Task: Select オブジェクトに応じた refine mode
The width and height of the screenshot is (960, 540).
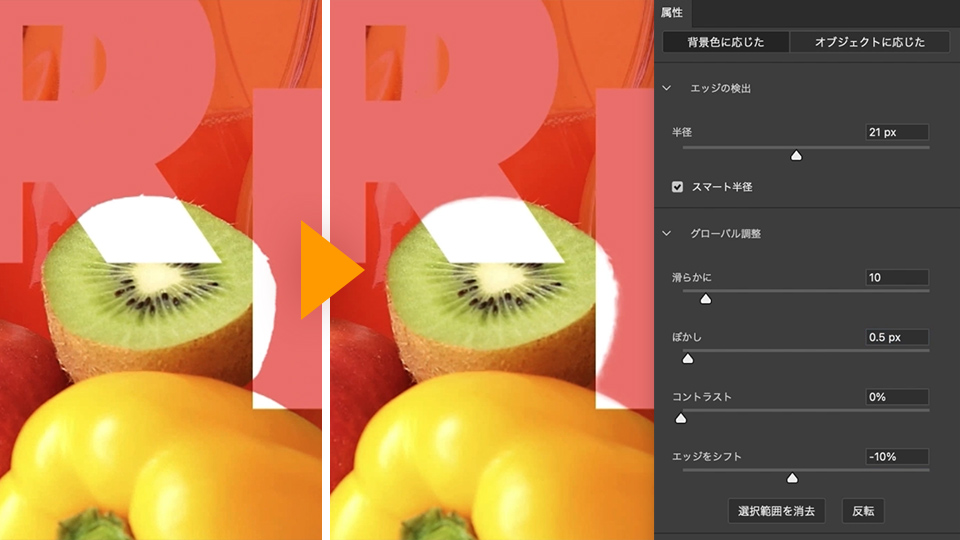Action: 869,42
